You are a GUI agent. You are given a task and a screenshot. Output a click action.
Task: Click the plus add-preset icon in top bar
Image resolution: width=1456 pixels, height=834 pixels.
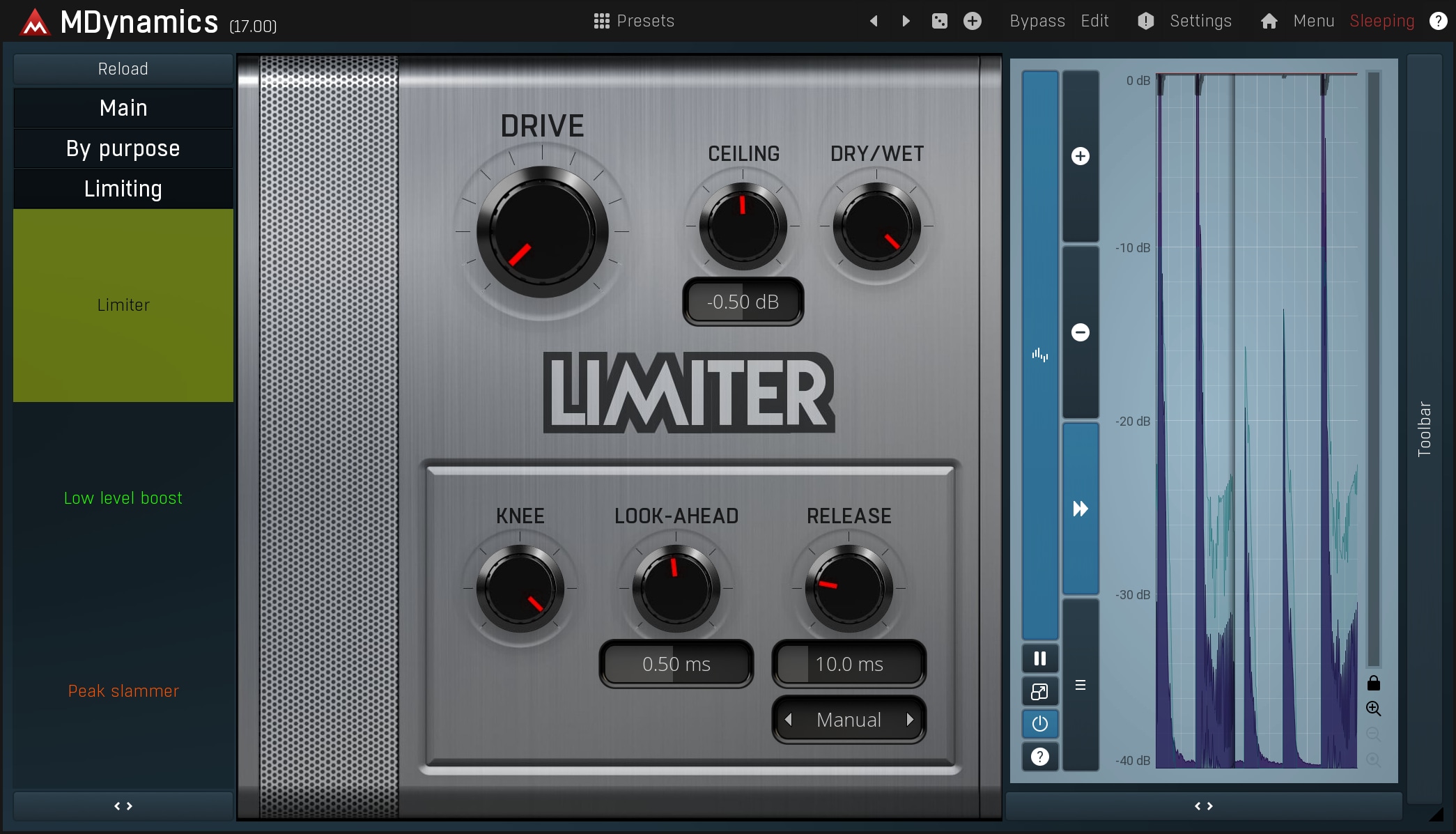point(973,21)
